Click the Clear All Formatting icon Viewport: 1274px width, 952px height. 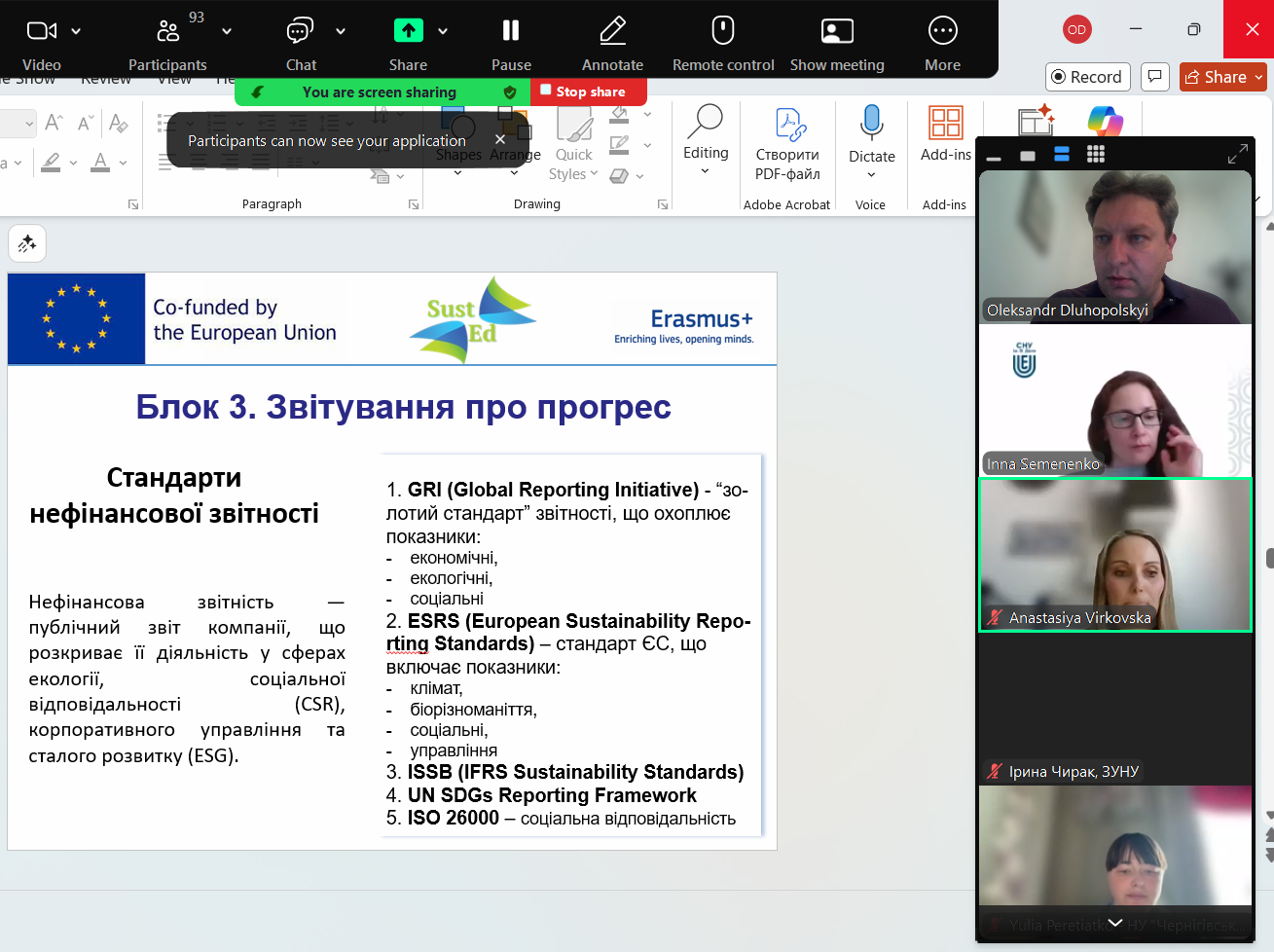tap(119, 123)
